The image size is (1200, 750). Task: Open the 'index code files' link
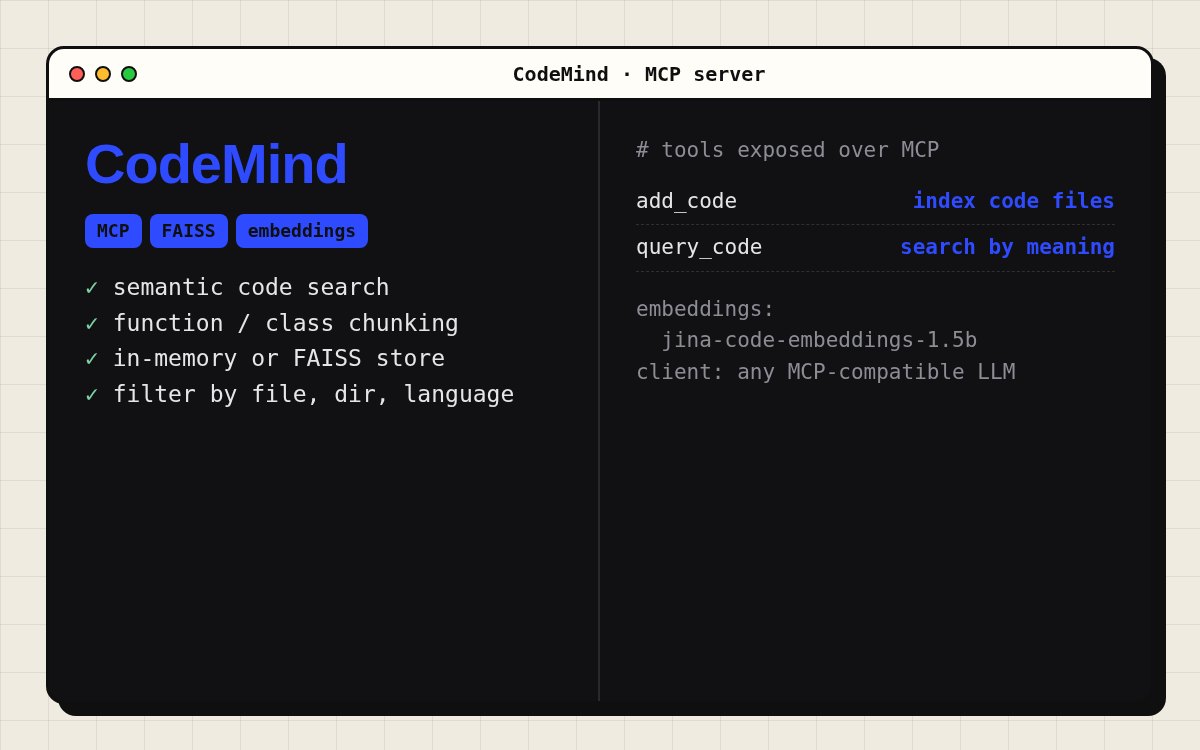click(x=1014, y=201)
